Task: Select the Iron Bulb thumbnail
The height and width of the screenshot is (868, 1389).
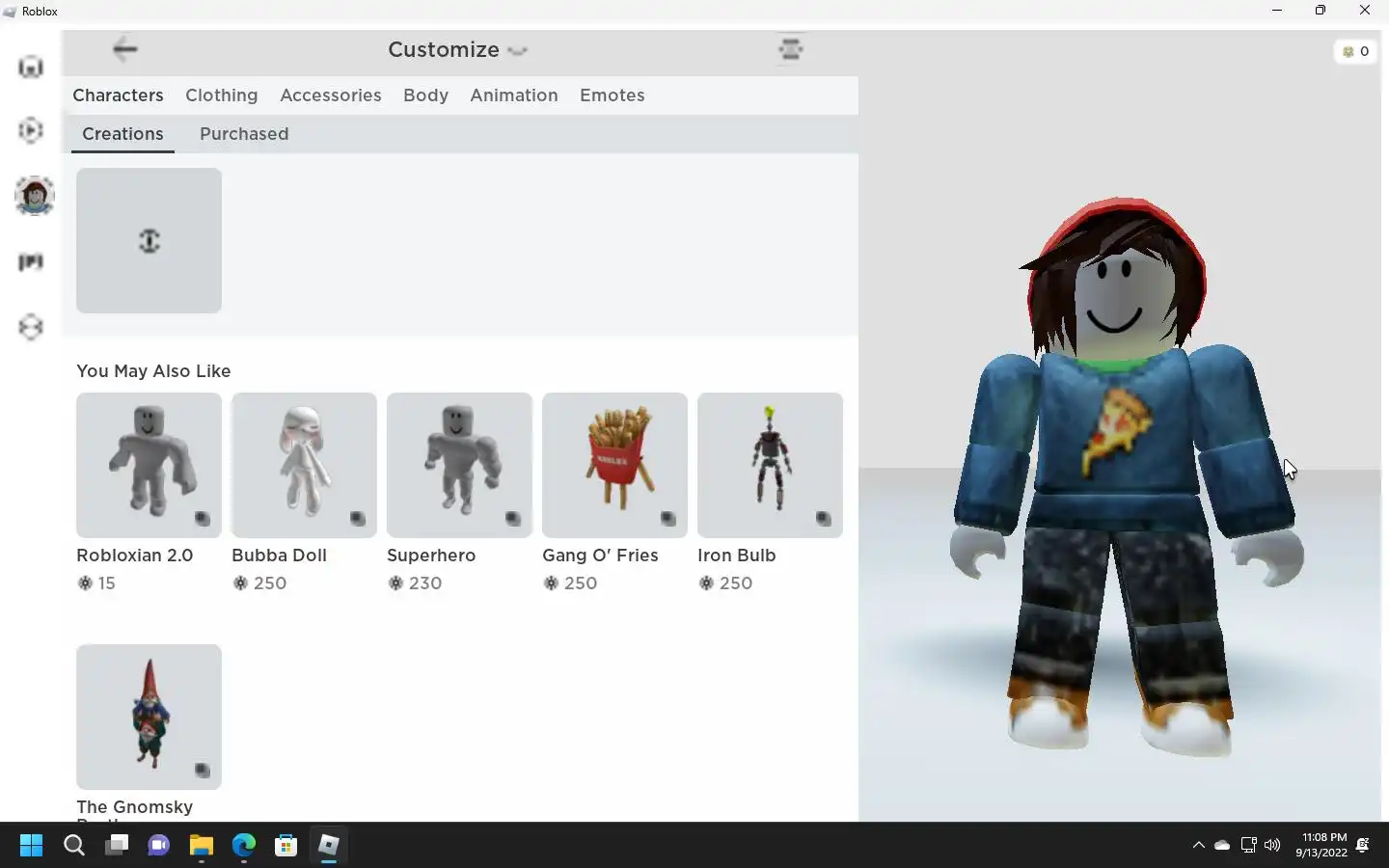Action: (770, 465)
